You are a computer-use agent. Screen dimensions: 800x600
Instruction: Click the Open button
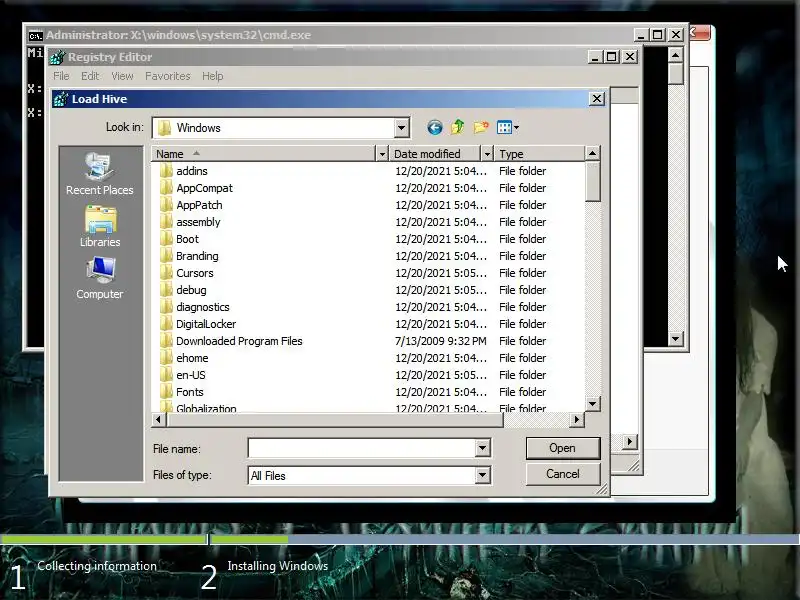(x=563, y=448)
